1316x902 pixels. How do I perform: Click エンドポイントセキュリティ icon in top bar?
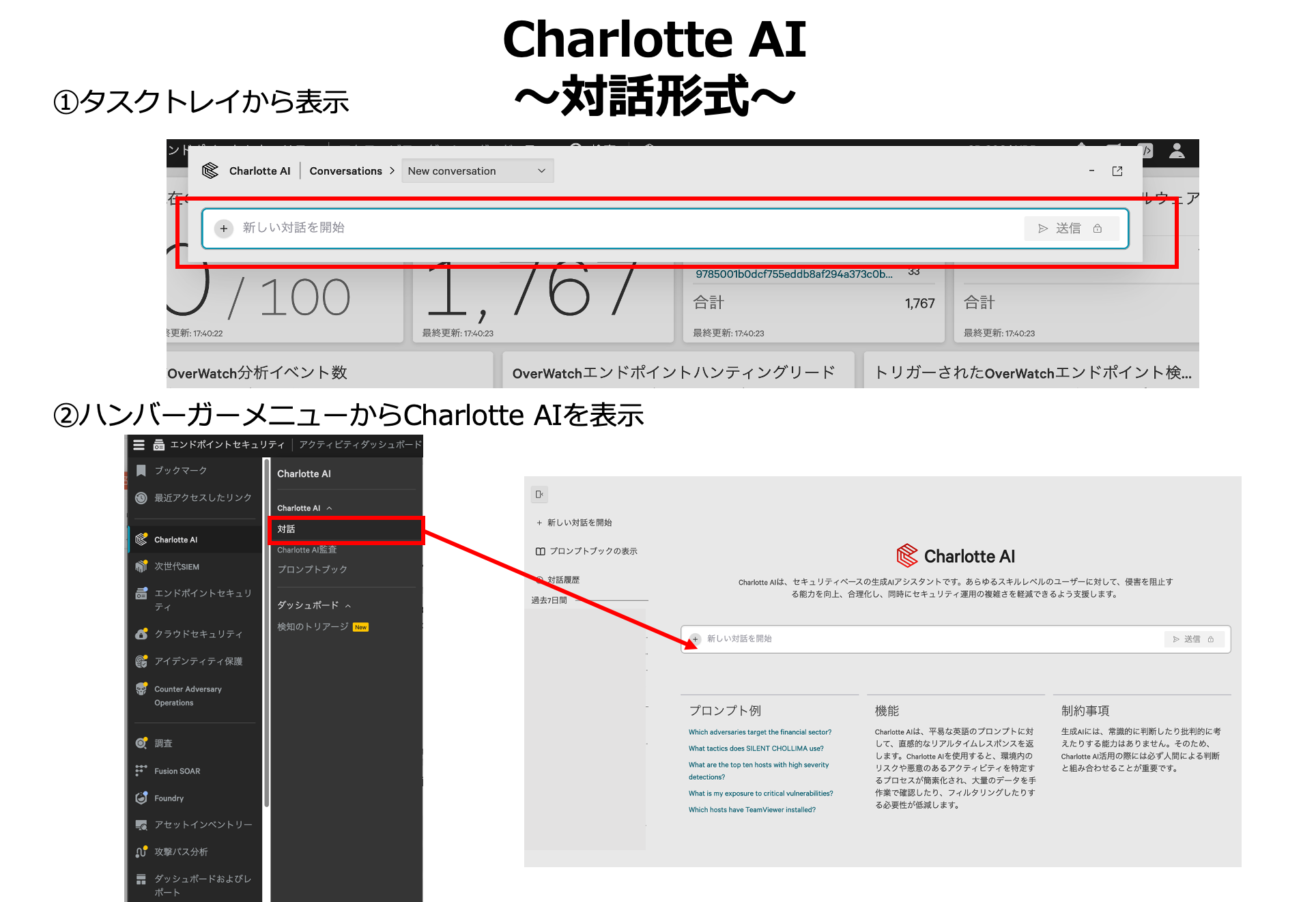[x=159, y=445]
